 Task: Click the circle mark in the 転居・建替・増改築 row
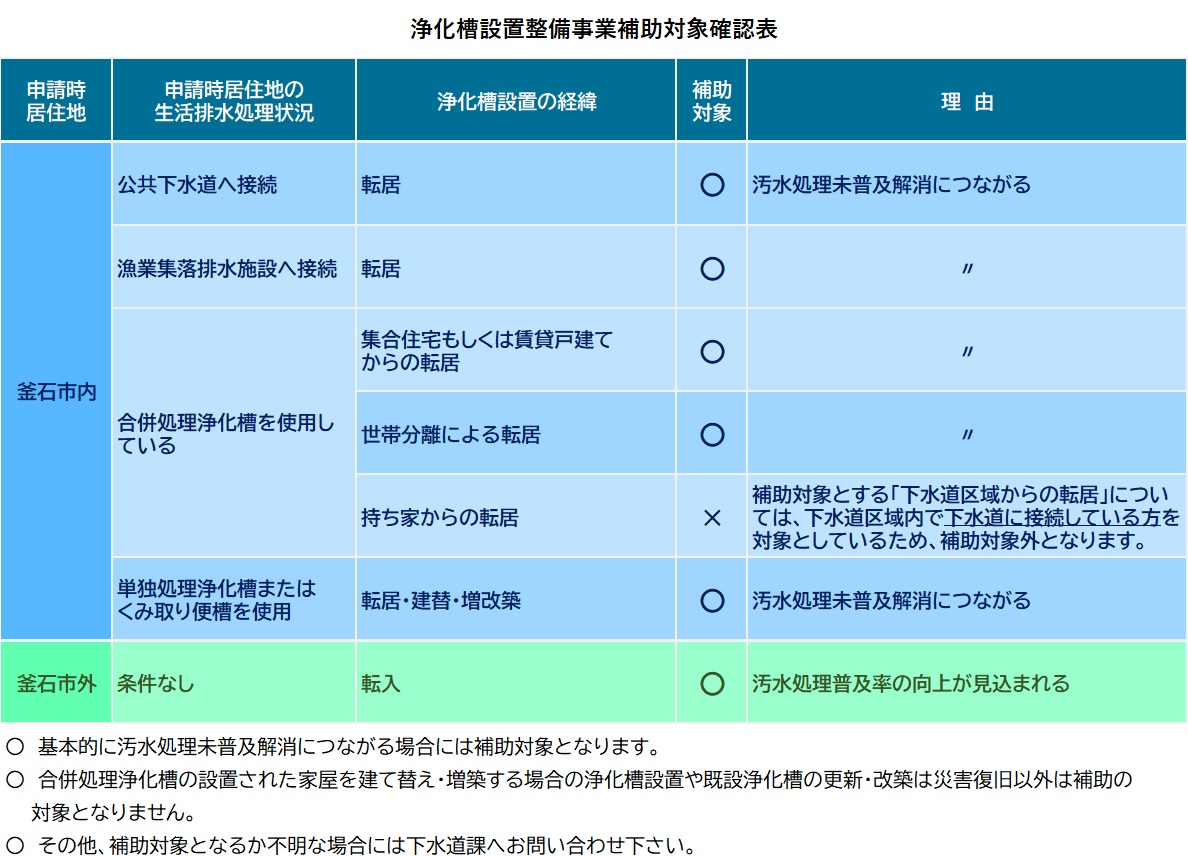[x=712, y=601]
